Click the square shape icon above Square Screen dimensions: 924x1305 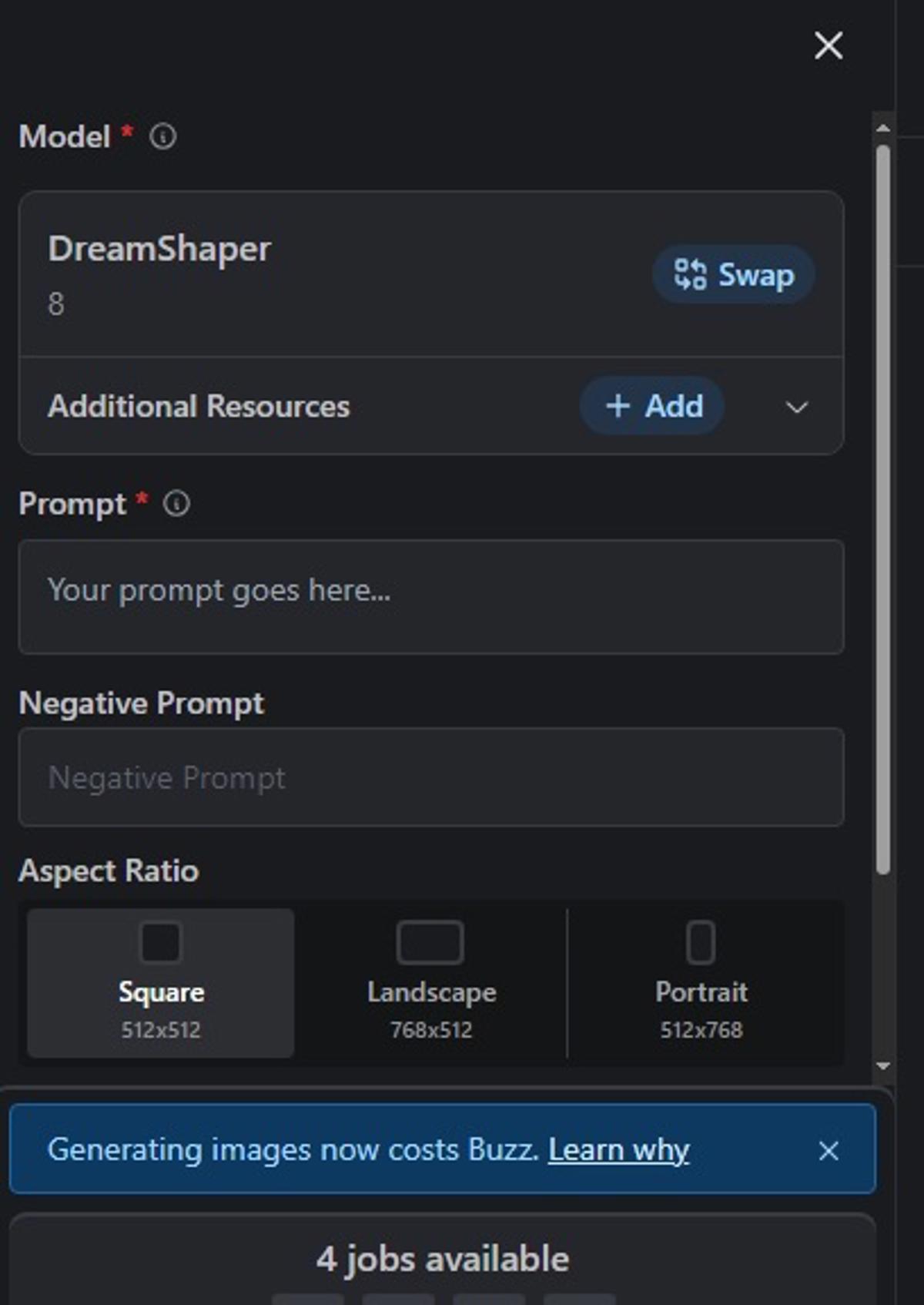(x=160, y=942)
